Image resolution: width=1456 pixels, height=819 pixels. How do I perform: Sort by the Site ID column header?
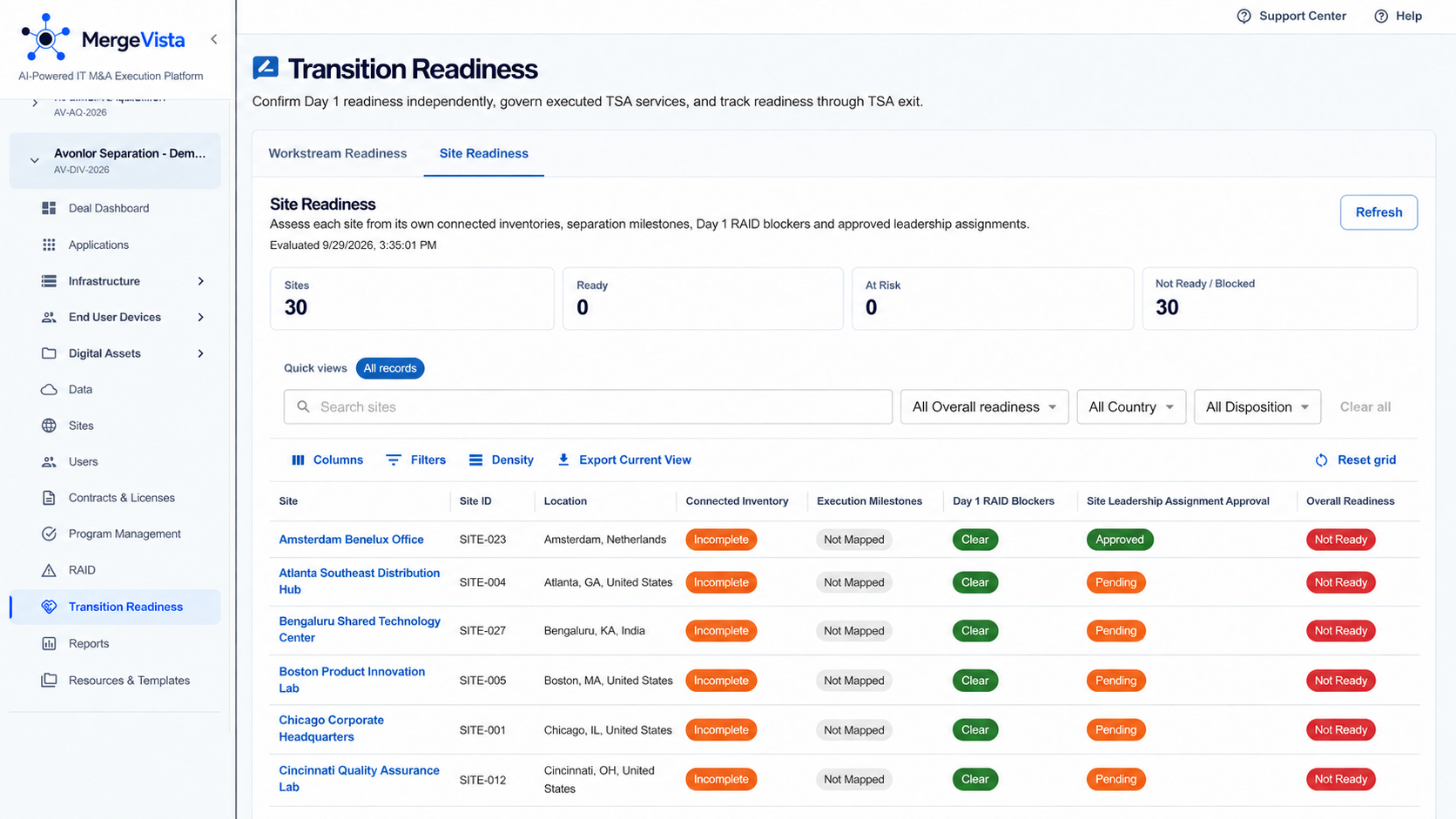475,501
